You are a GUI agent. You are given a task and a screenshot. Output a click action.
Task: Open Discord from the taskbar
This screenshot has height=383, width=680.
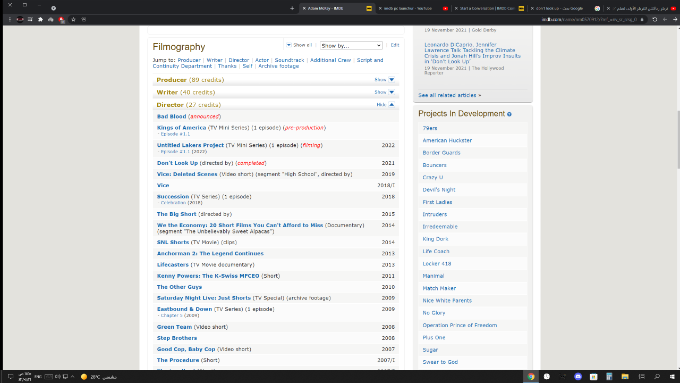578,376
